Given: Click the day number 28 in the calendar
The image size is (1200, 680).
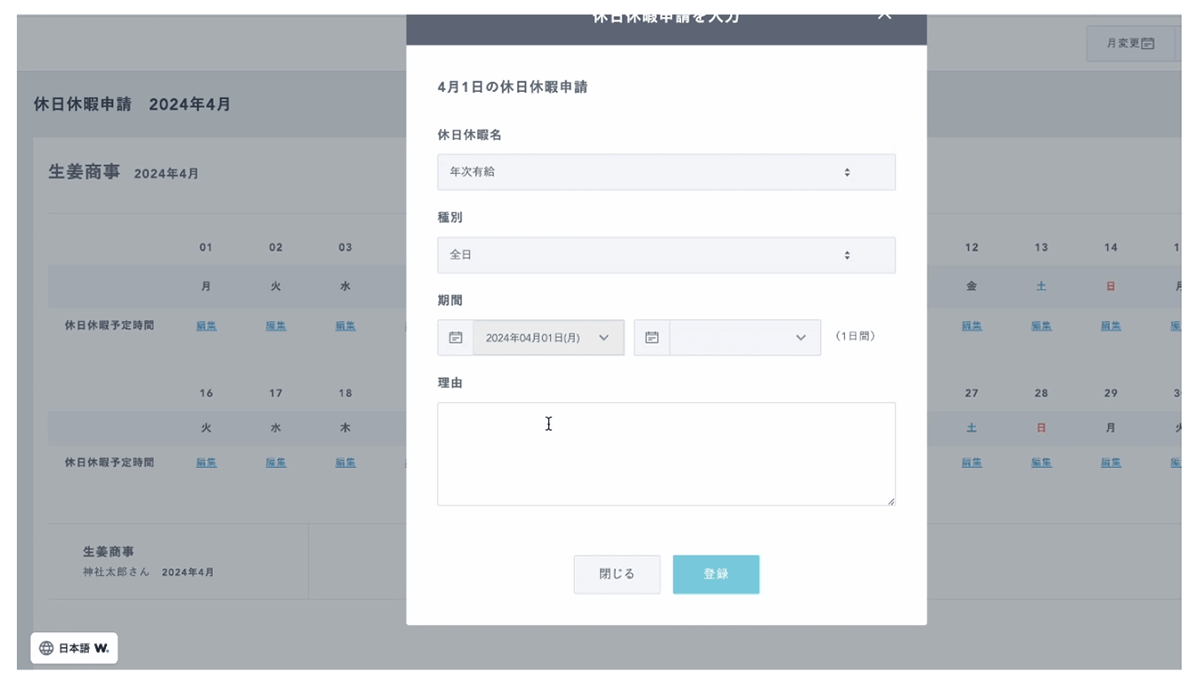Looking at the screenshot, I should 1041,394.
